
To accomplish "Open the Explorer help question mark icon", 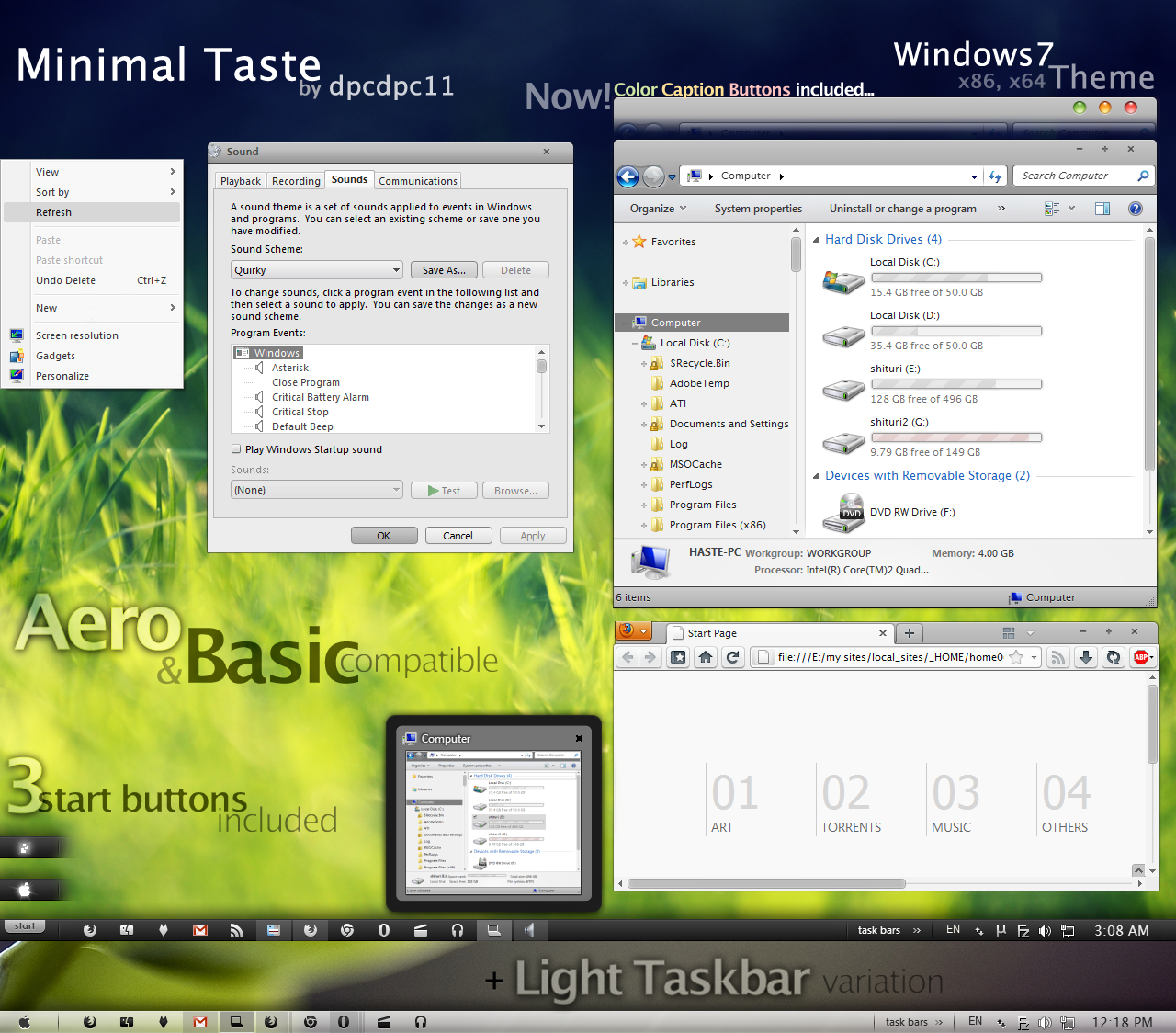I will [x=1136, y=209].
